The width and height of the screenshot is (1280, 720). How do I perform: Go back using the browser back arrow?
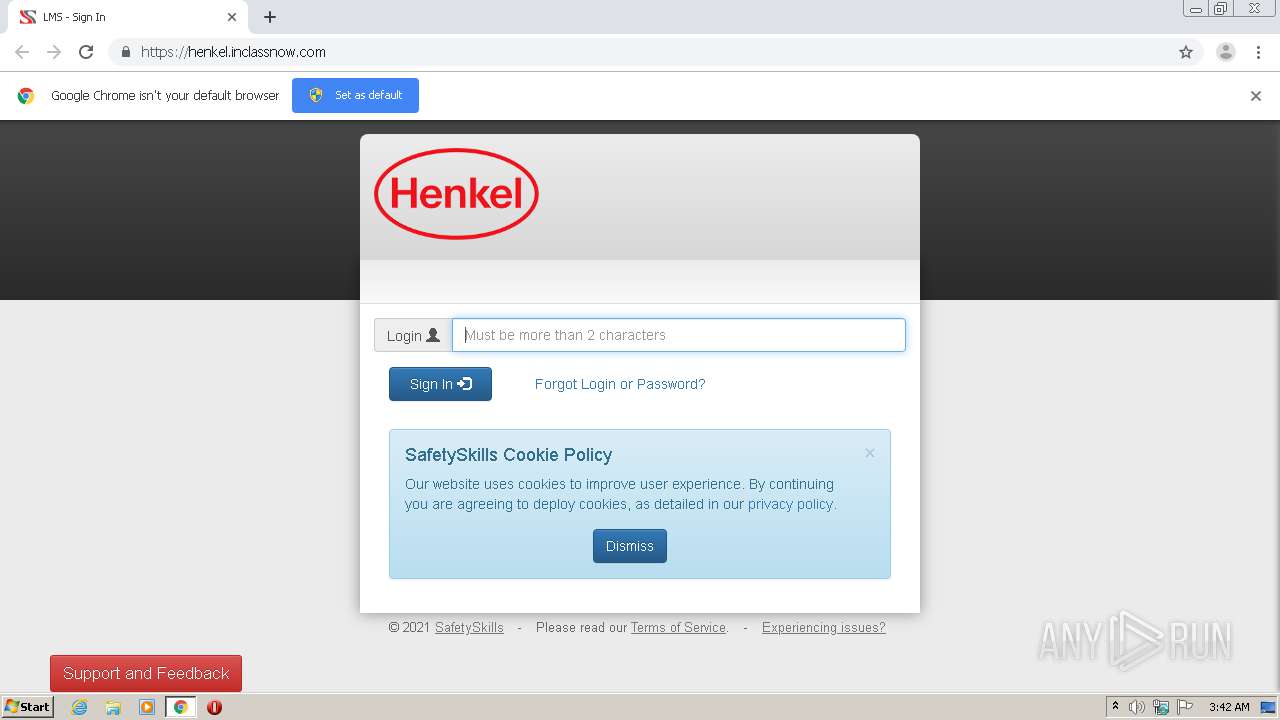tap(22, 52)
